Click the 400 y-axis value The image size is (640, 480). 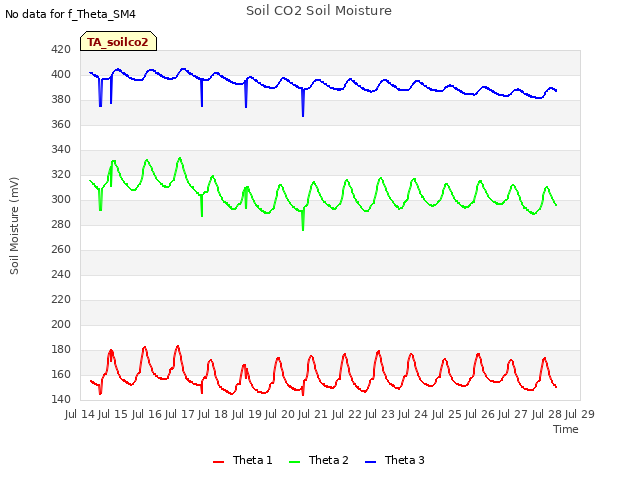[x=61, y=75]
